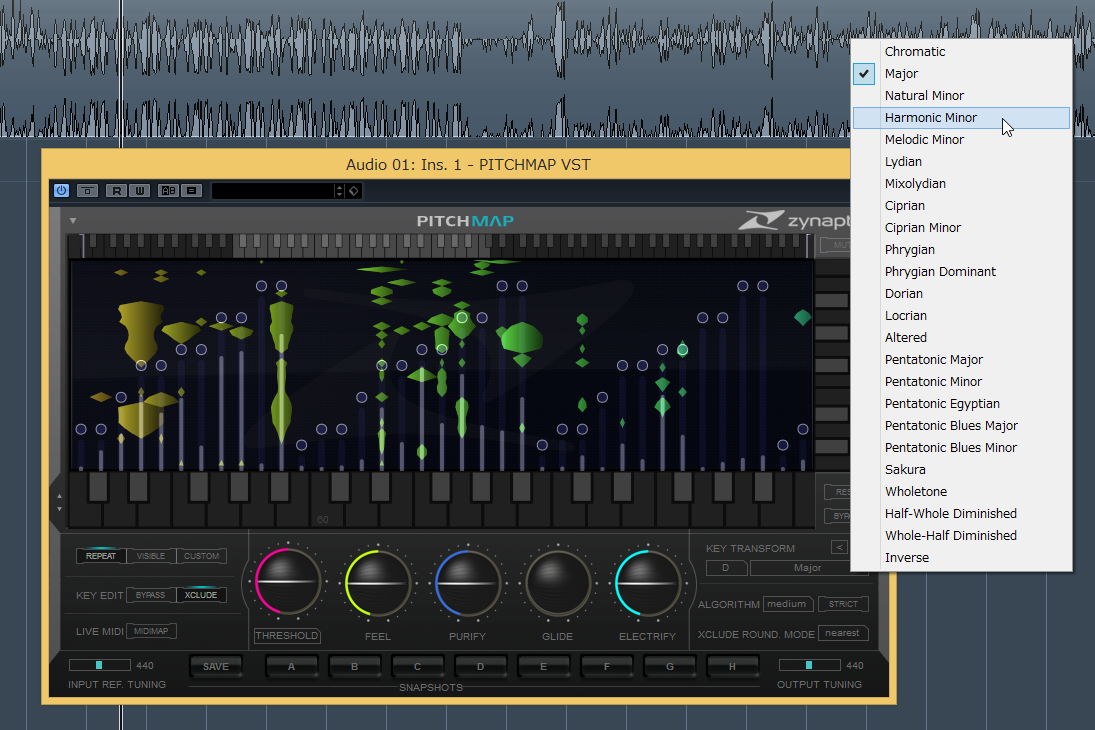Viewport: 1095px width, 730px height.
Task: Toggle KEY EDIT XCLUDE button
Action: click(201, 595)
